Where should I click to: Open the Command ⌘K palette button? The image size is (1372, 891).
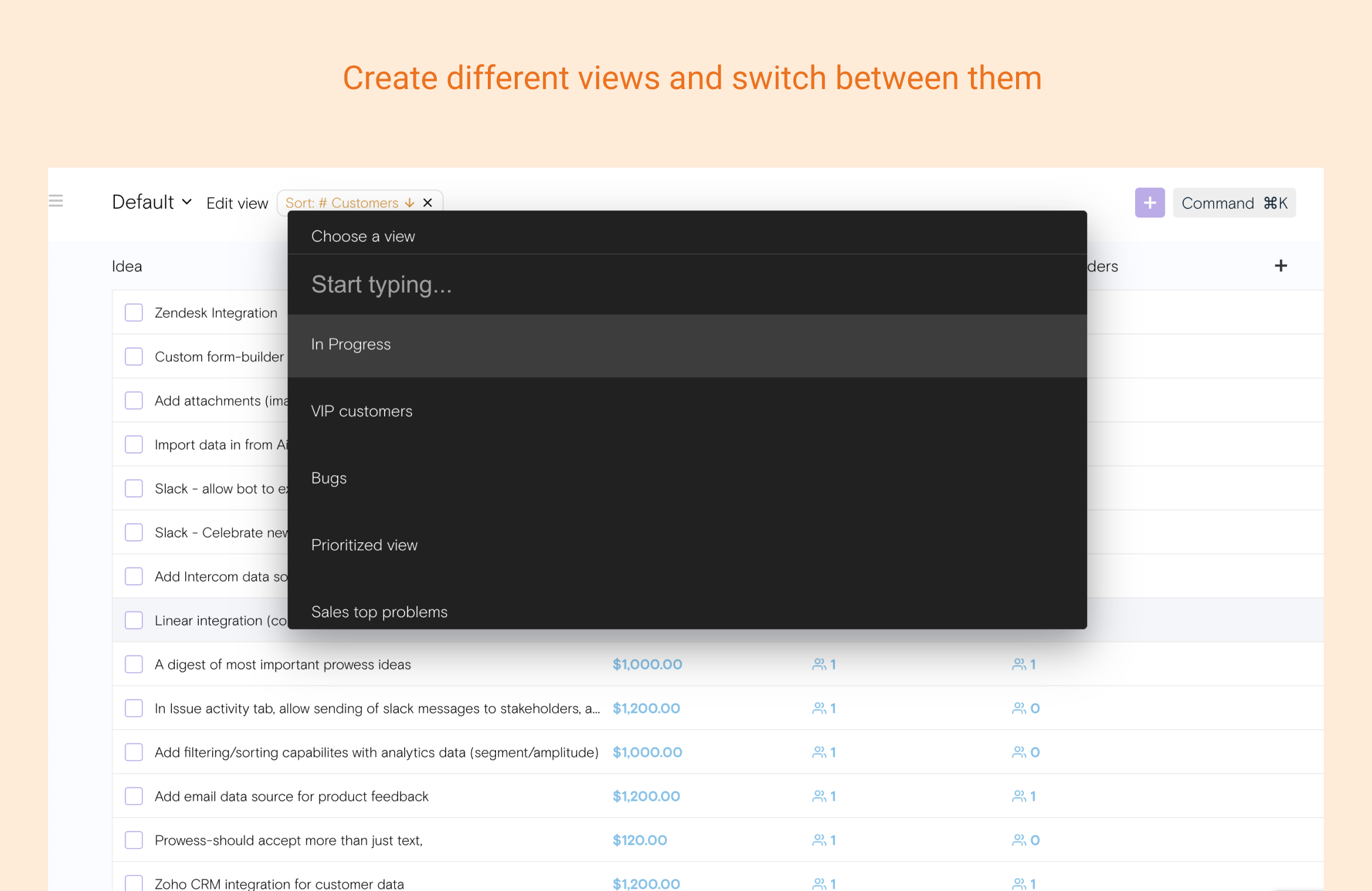point(1234,203)
